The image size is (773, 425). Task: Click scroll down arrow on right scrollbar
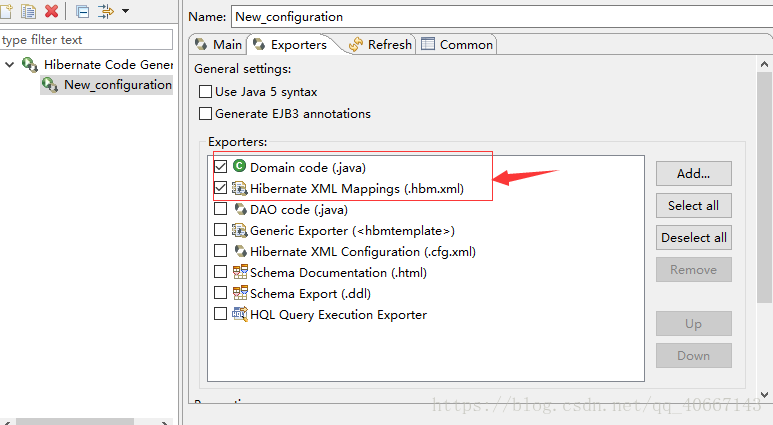764,394
